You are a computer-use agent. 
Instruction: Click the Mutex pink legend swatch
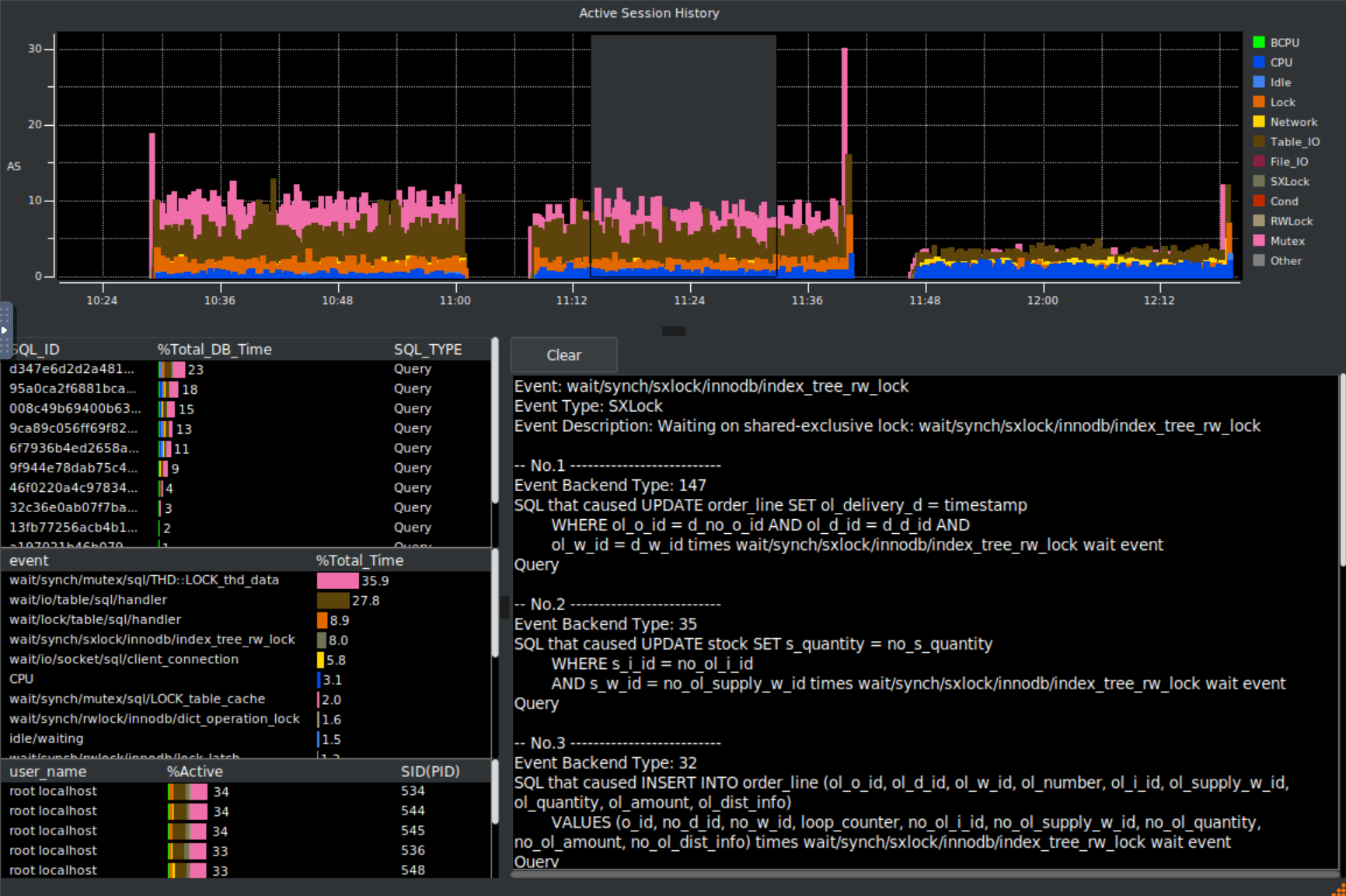coord(1259,241)
